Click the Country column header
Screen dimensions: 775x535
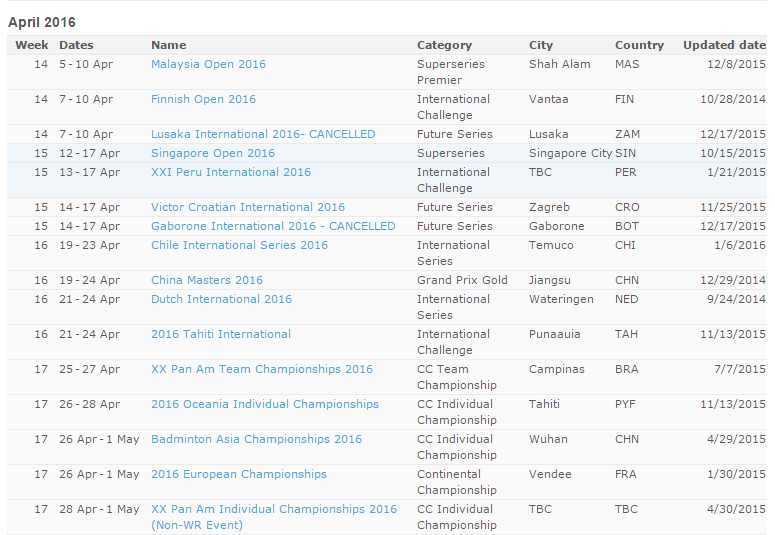tap(639, 45)
